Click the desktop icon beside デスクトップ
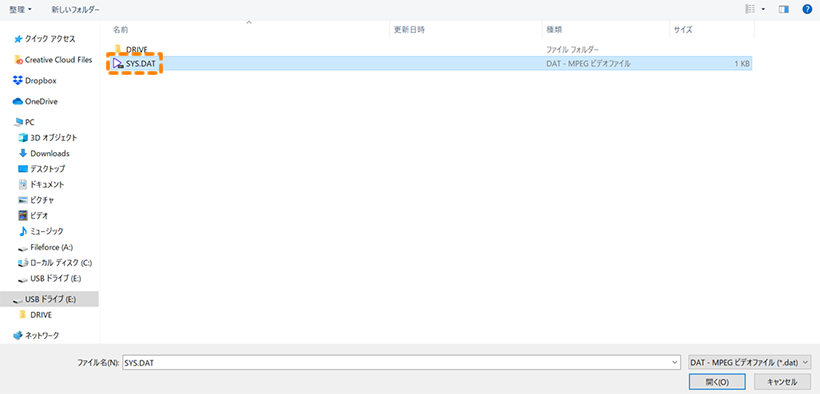This screenshot has width=820, height=394. click(x=22, y=169)
